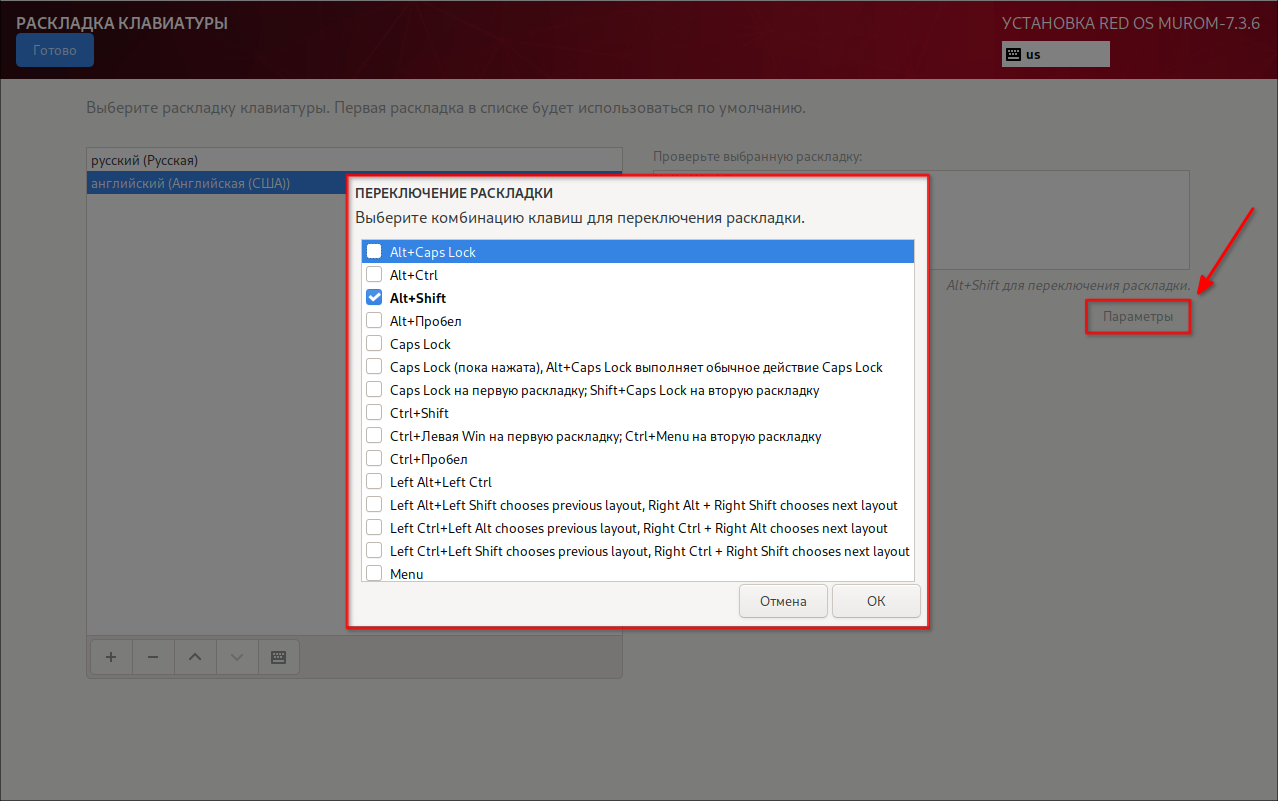Screen dimensions: 1278x801
Task: Click the Отмена cancel button
Action: [783, 602]
